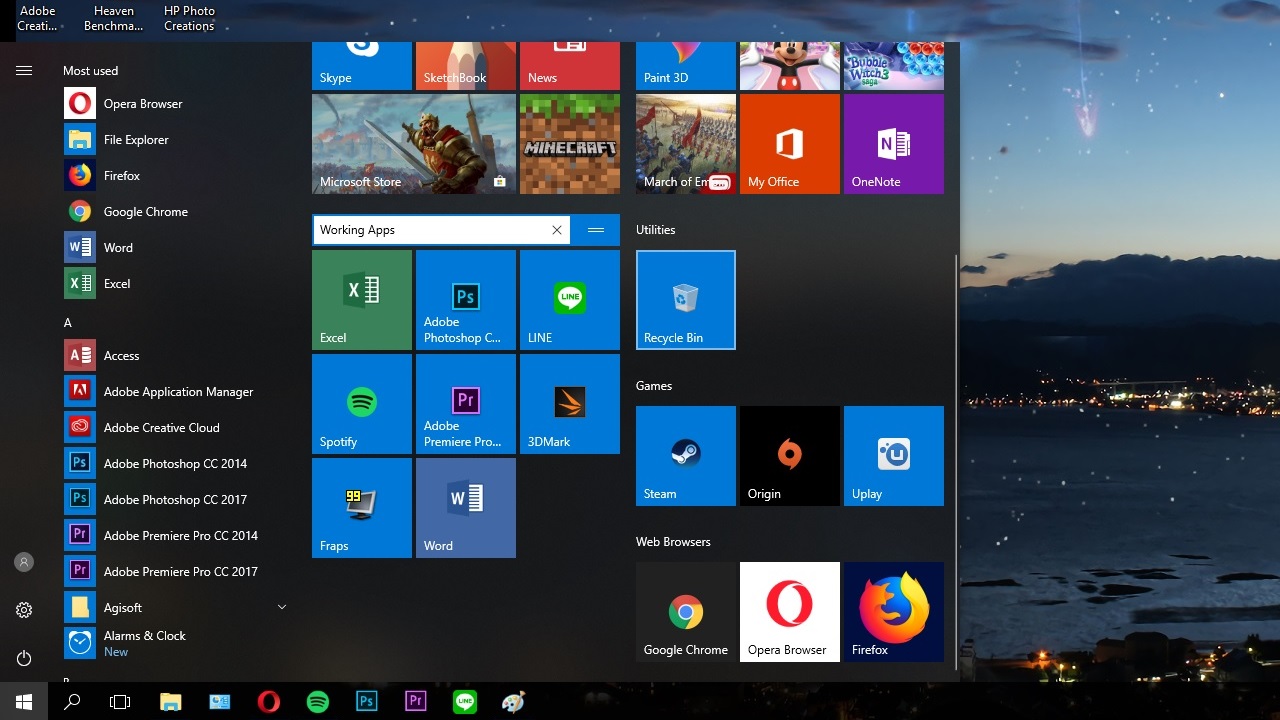Launch the Spotify tile in Working Apps
Viewport: 1280px width, 720px height.
click(x=361, y=404)
